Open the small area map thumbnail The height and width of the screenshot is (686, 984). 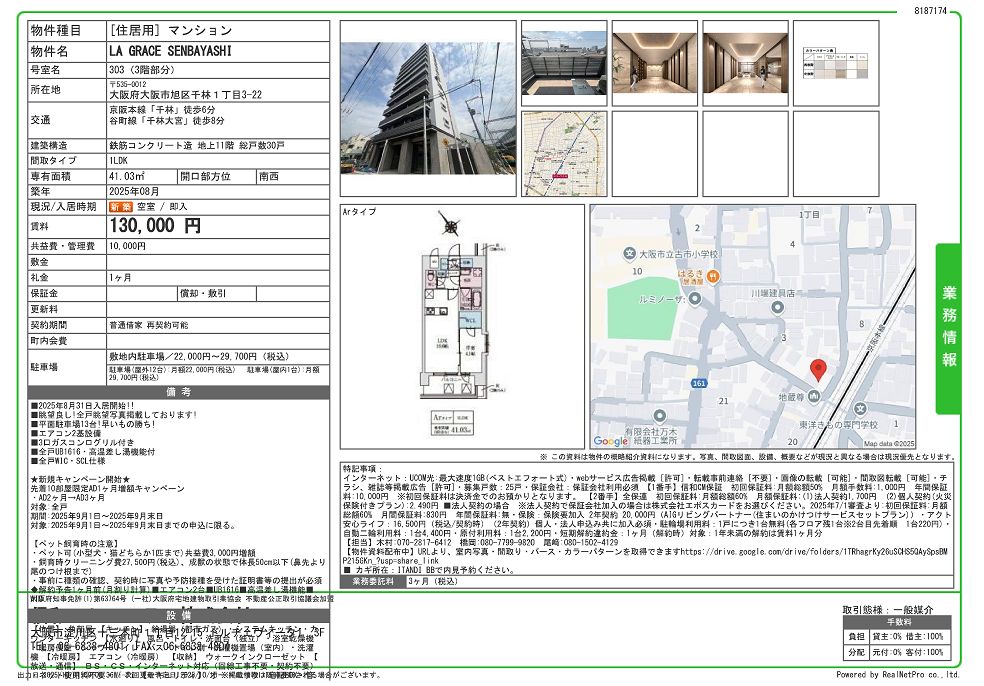pyautogui.click(x=563, y=152)
